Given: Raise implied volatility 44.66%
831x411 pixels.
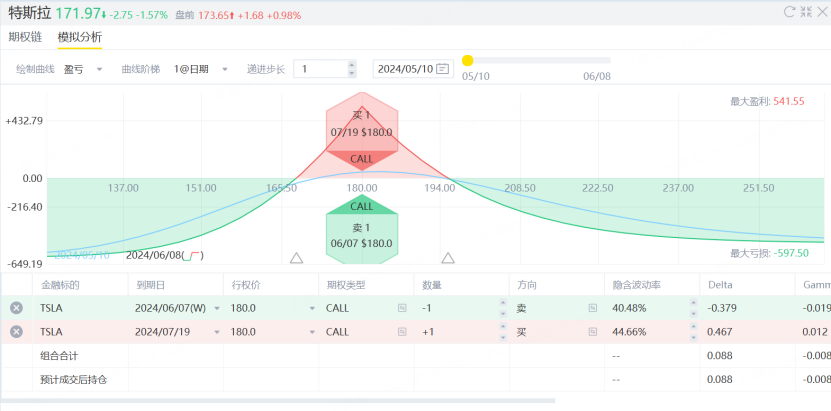Looking at the screenshot, I should (692, 326).
